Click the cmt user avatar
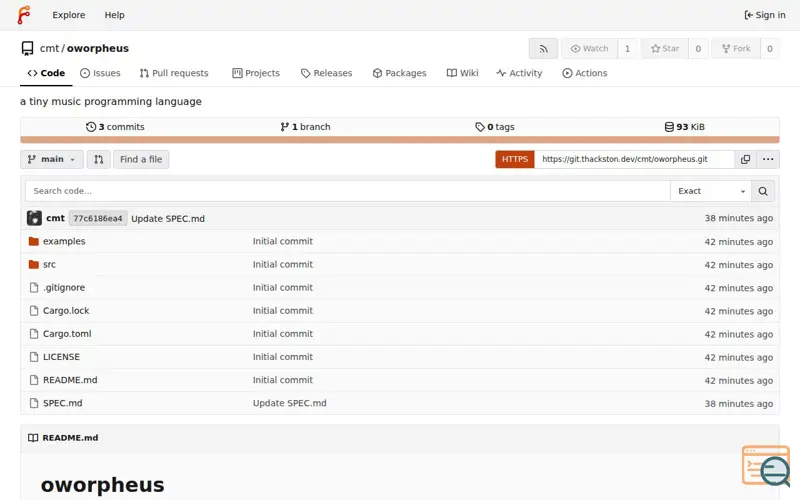Viewport: 800px width, 500px height. [x=34, y=218]
